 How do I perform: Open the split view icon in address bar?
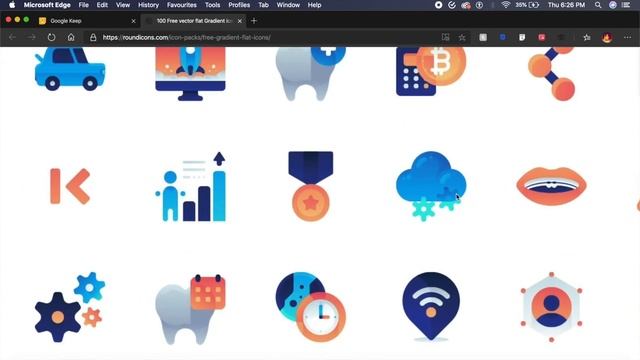pos(445,37)
